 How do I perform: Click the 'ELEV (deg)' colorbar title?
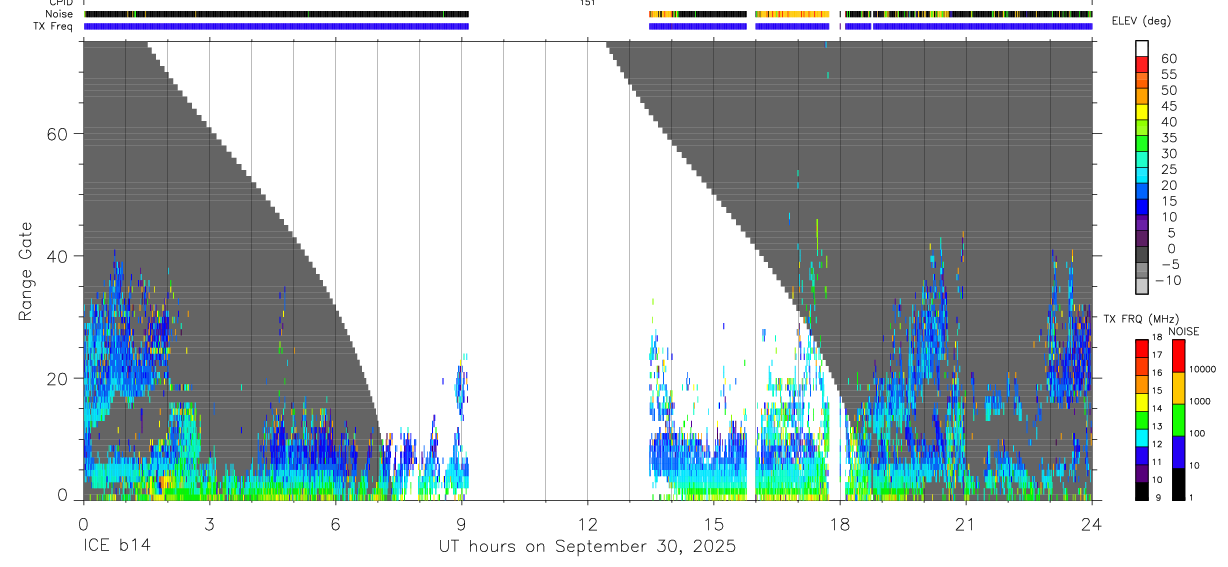click(1141, 21)
